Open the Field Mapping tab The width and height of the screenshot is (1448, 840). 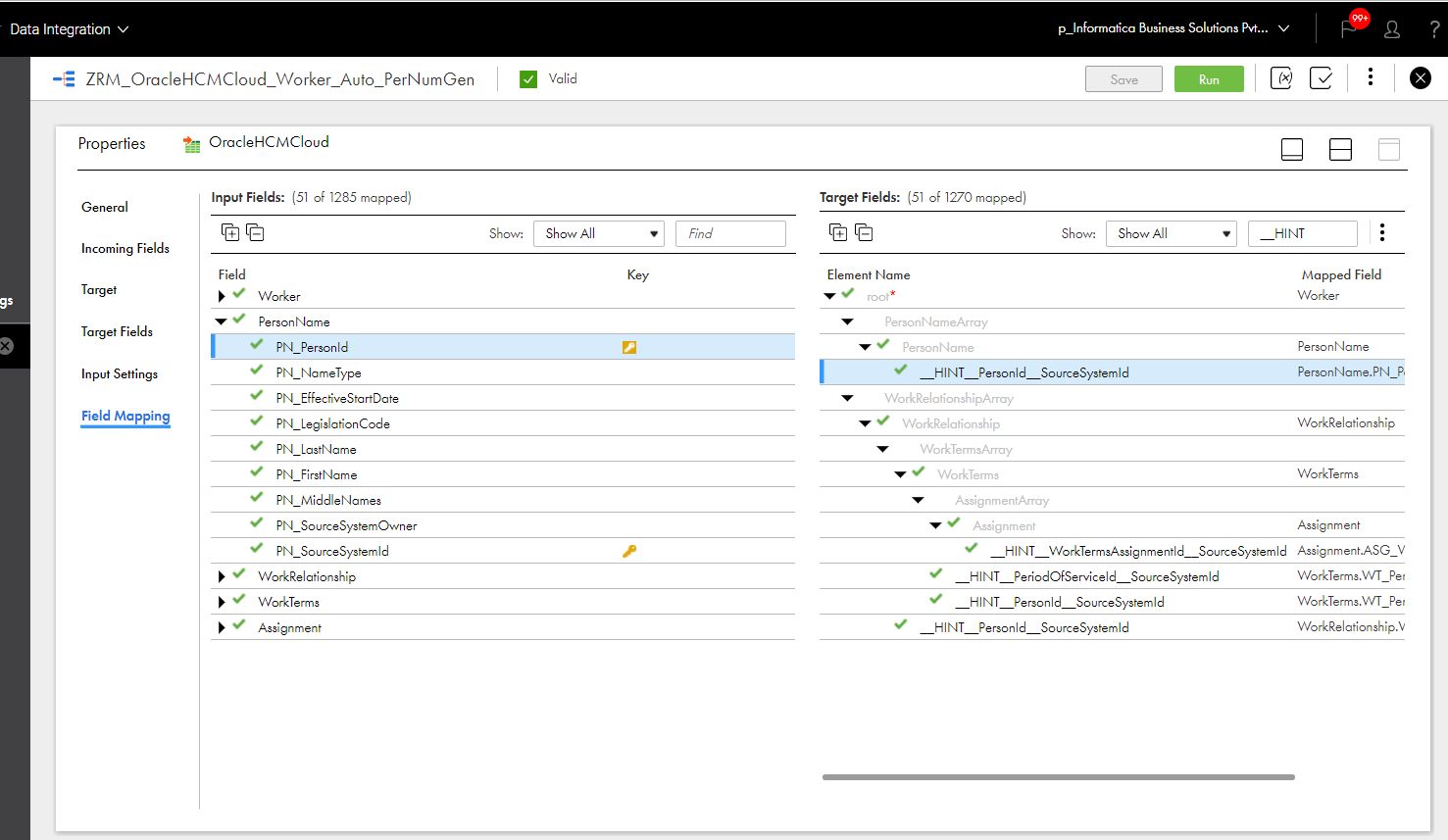pyautogui.click(x=125, y=416)
